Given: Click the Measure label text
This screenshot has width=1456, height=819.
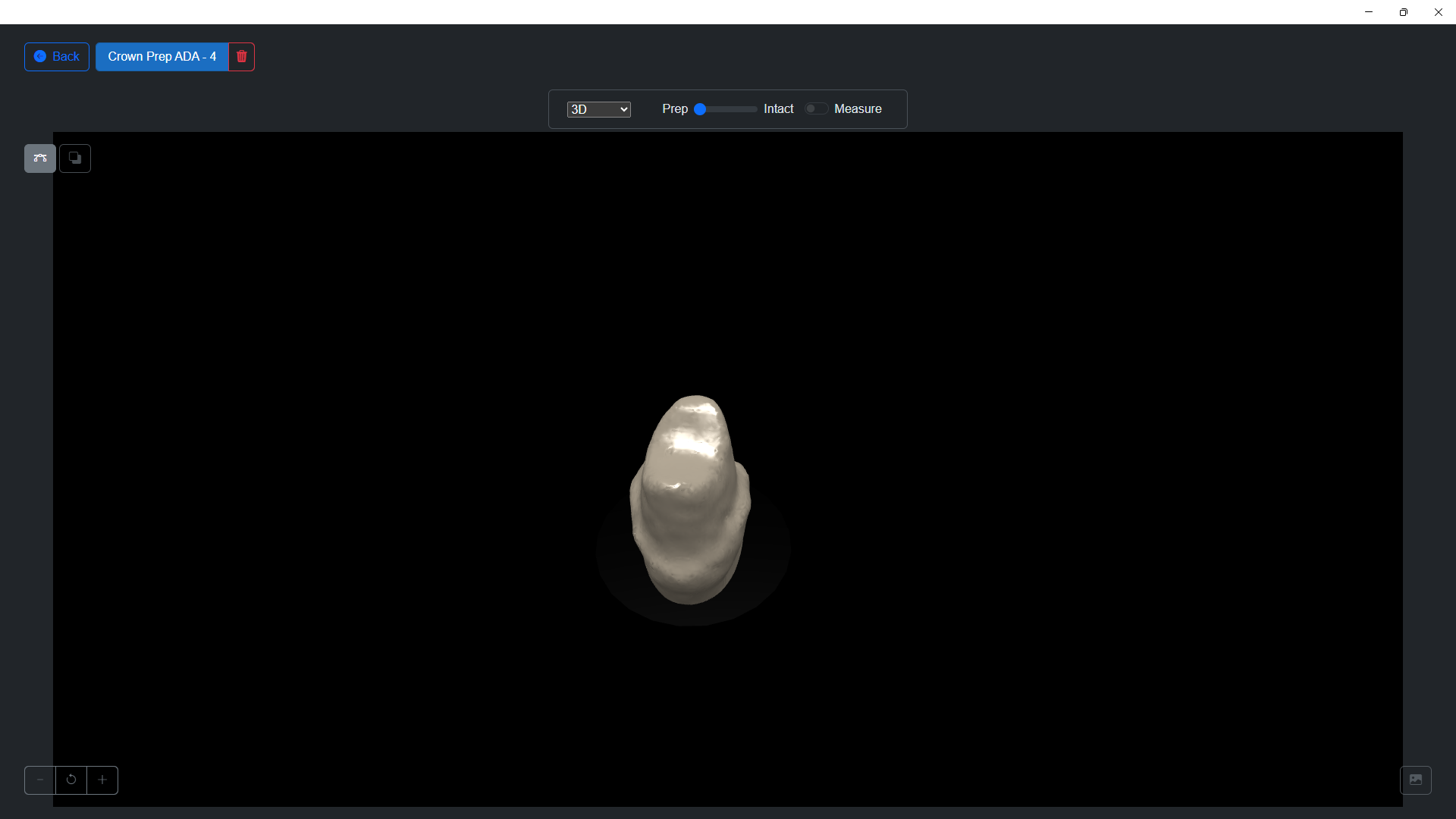Looking at the screenshot, I should click(x=858, y=109).
